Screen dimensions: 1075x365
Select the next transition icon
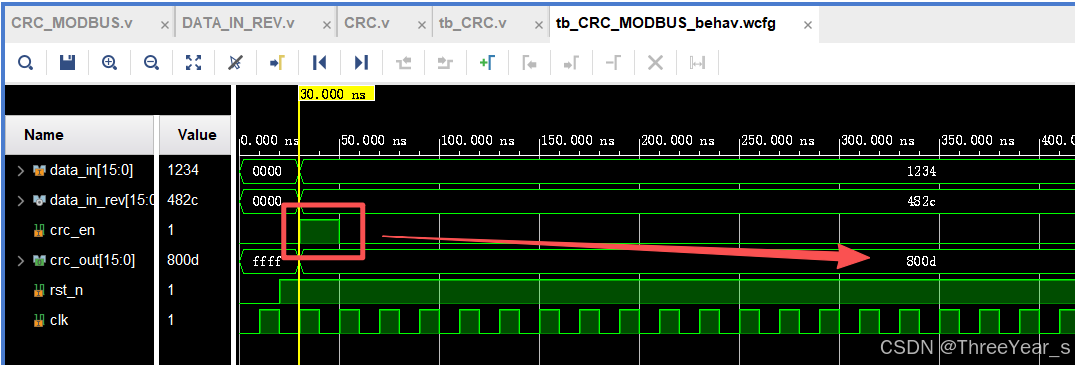pos(446,63)
